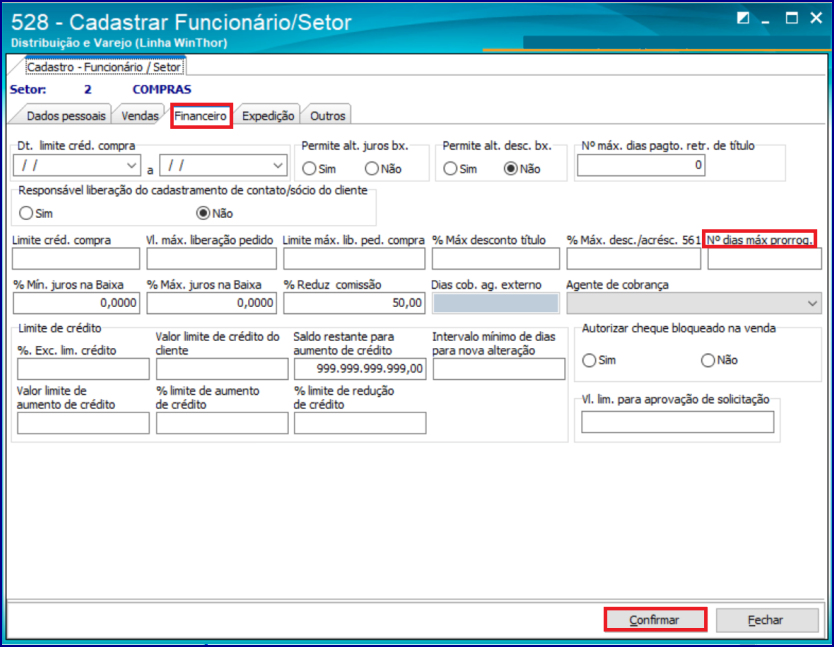Go to the Expedição tab
The width and height of the screenshot is (834, 647).
click(268, 115)
